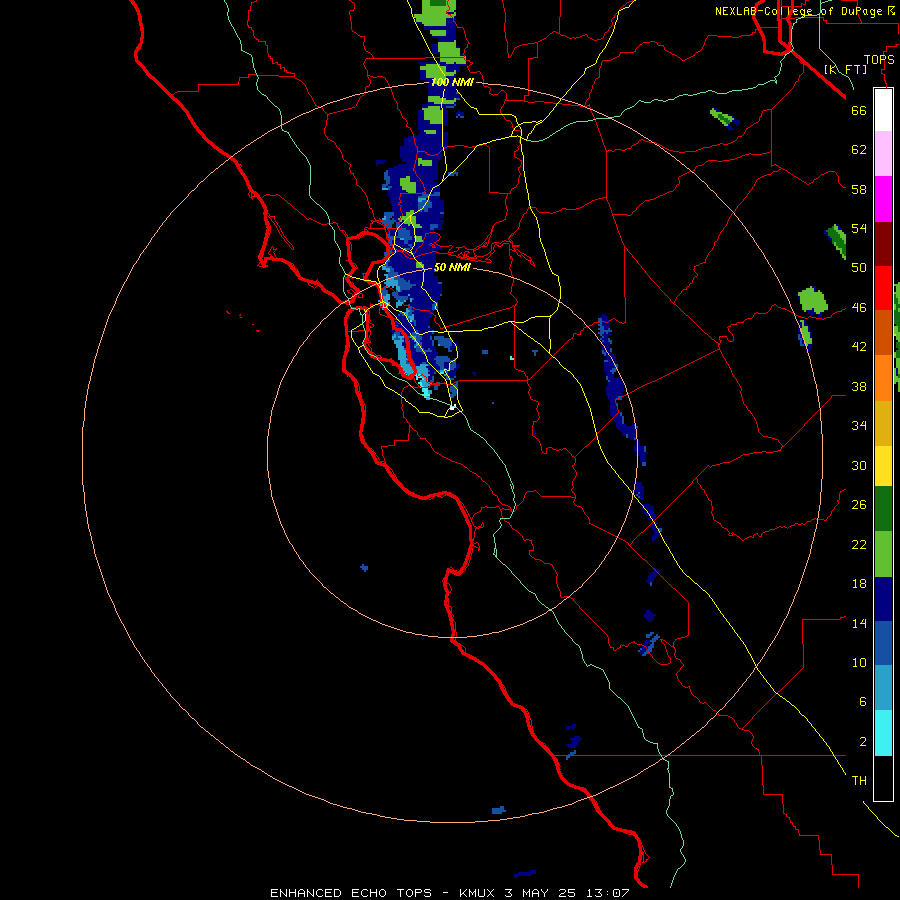Click the orange 38-42 kft legend swatch
900x900 pixels.
(883, 378)
